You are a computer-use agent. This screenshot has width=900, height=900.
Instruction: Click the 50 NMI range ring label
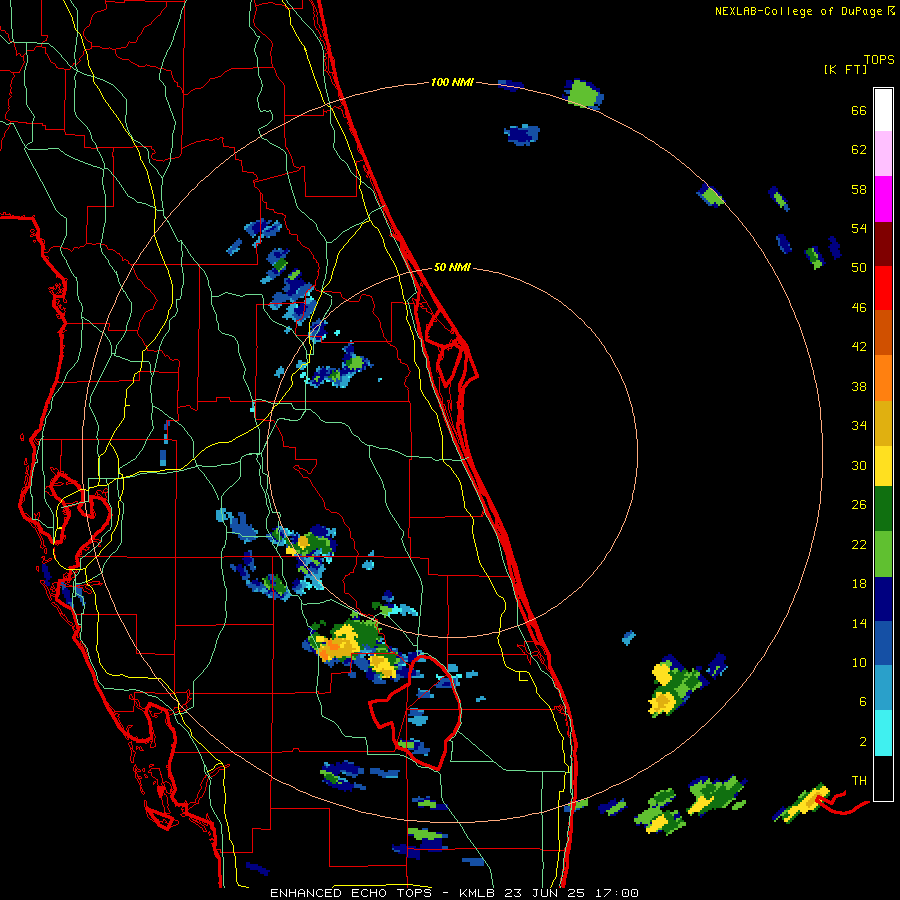pyautogui.click(x=452, y=267)
